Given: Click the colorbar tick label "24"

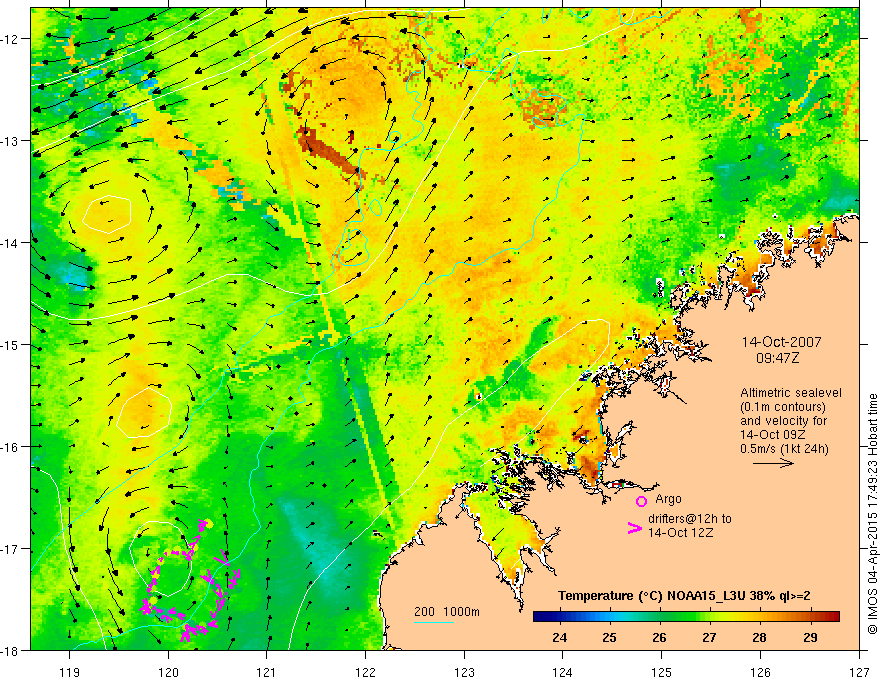Looking at the screenshot, I should pyautogui.click(x=560, y=637).
